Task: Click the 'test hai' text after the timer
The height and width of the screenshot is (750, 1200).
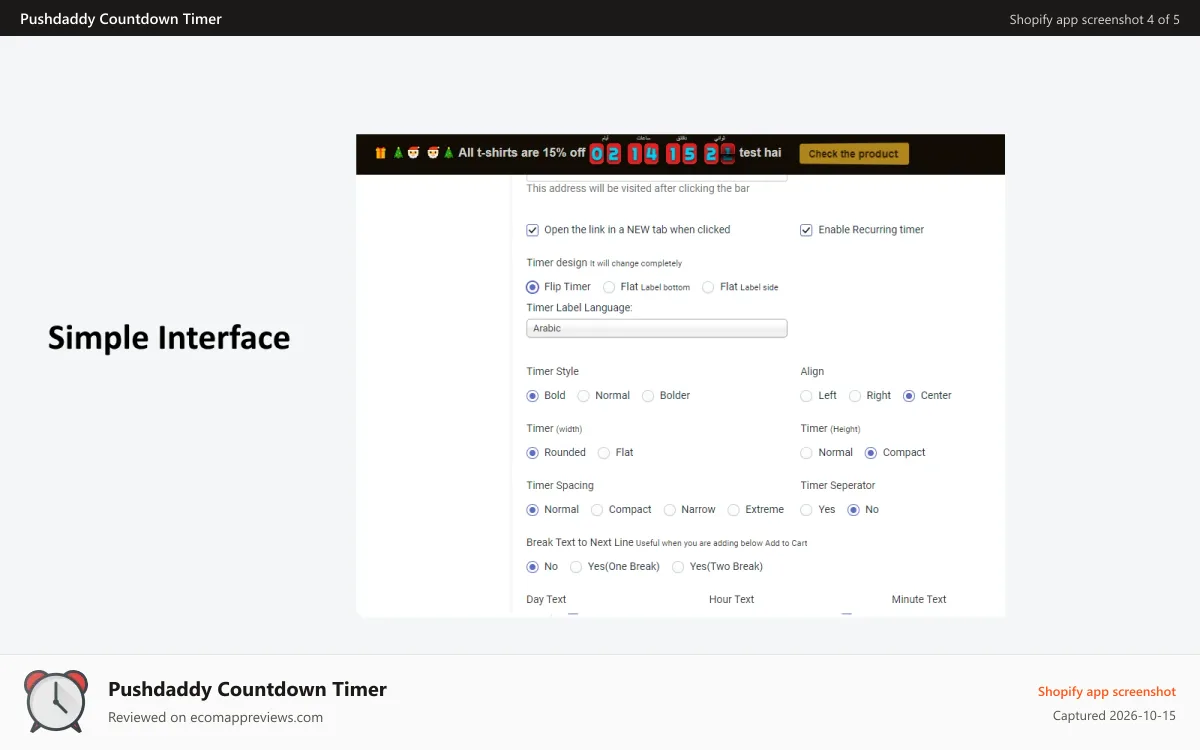Action: click(x=760, y=153)
